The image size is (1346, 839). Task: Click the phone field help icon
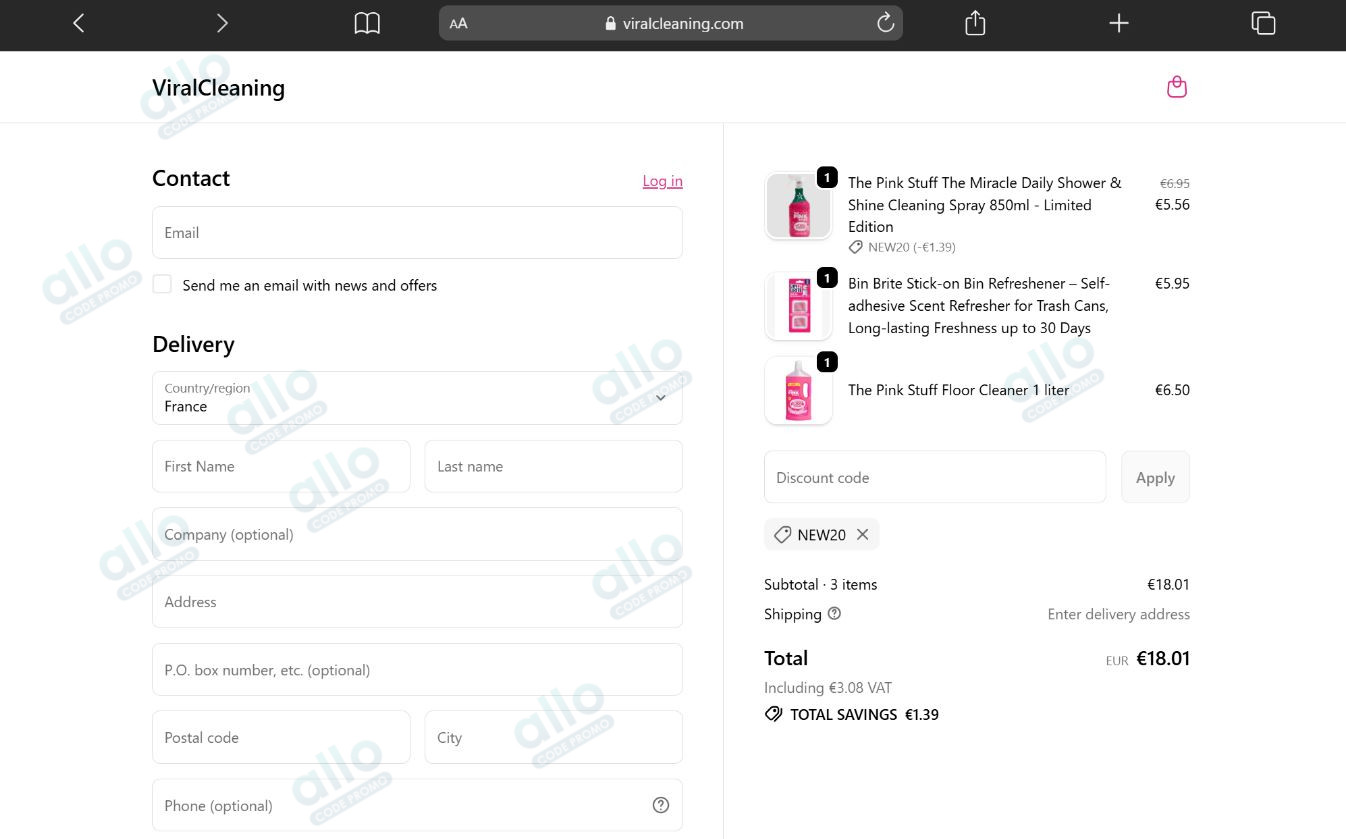click(x=660, y=805)
